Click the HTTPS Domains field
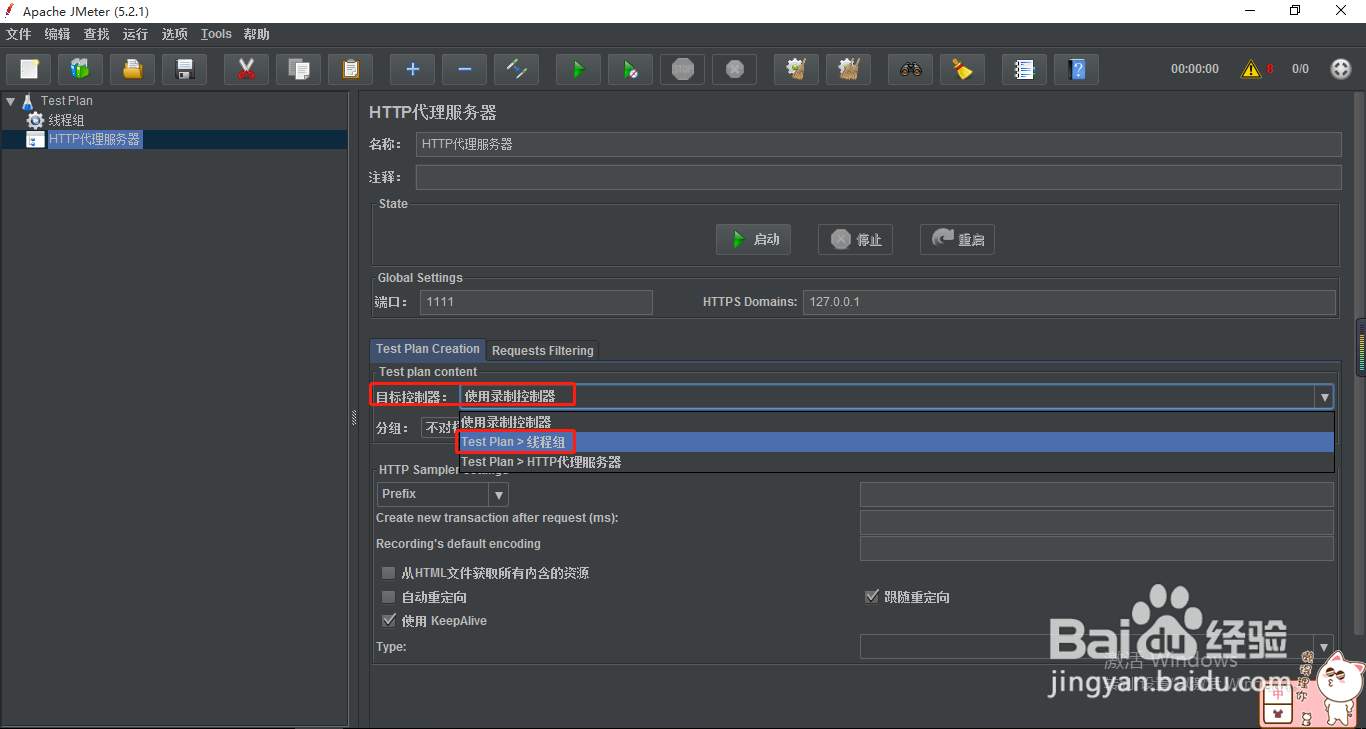This screenshot has width=1366, height=729. [1069, 302]
